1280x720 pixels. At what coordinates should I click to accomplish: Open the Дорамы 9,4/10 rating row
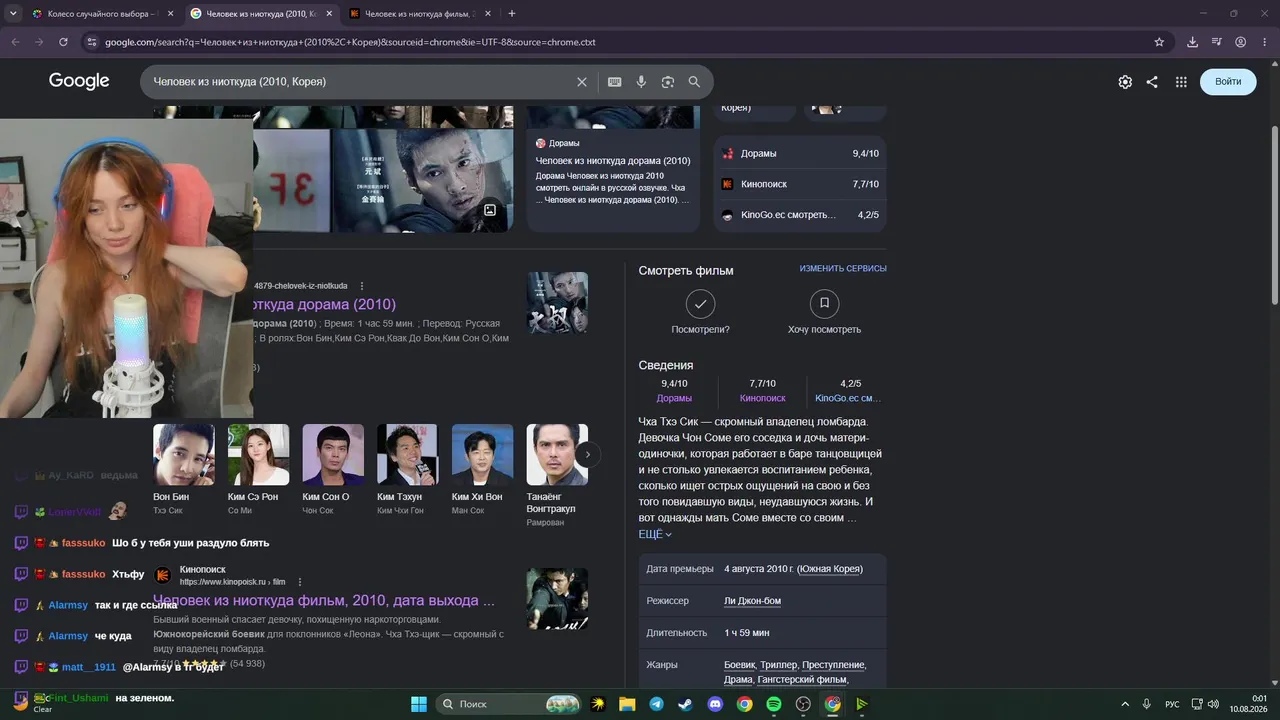800,154
